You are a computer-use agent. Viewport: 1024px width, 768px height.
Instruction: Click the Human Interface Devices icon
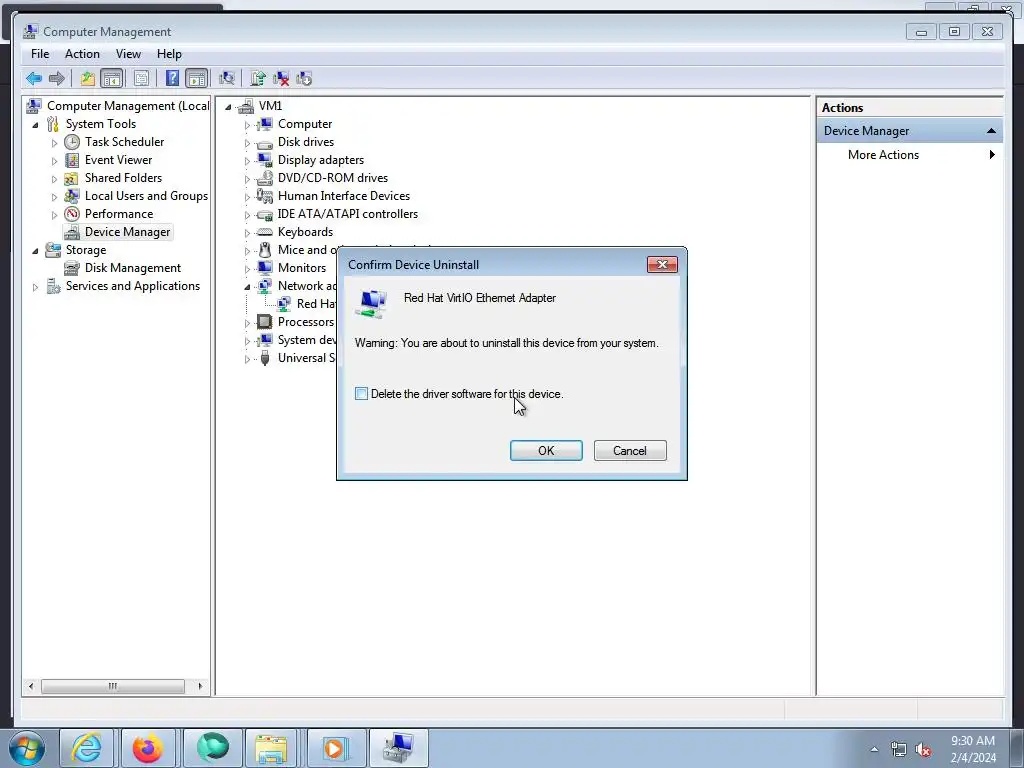coord(264,196)
